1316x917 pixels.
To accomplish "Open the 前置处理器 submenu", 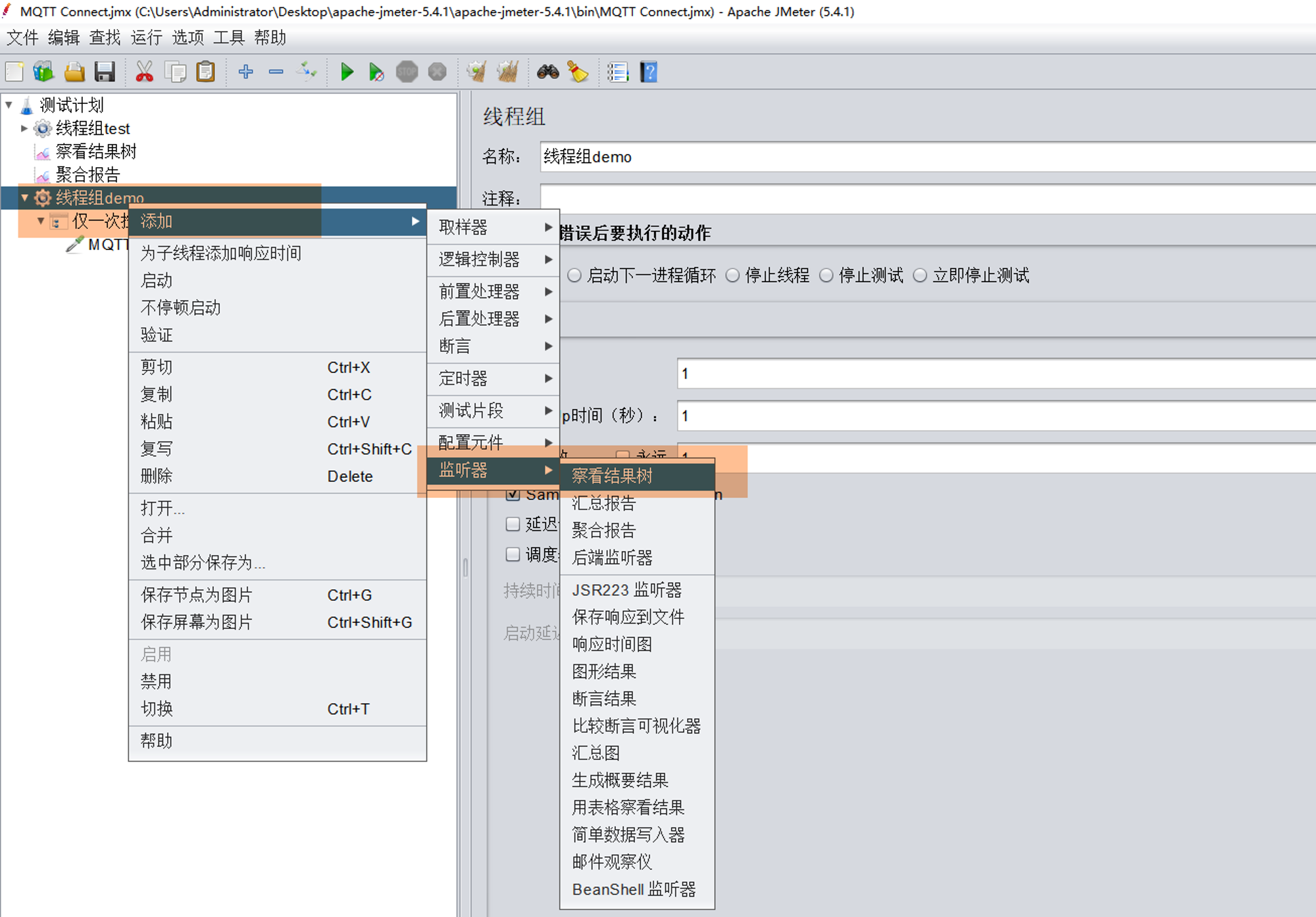I will click(493, 291).
